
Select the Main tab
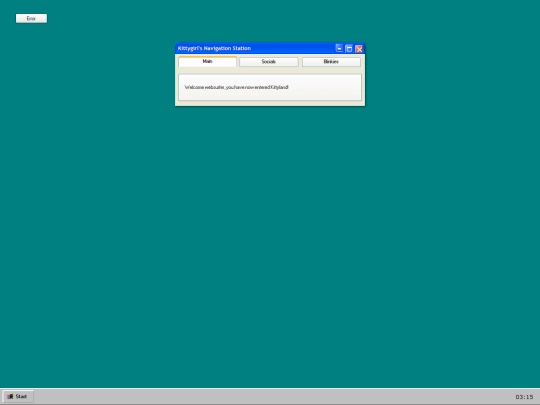pyautogui.click(x=207, y=61)
